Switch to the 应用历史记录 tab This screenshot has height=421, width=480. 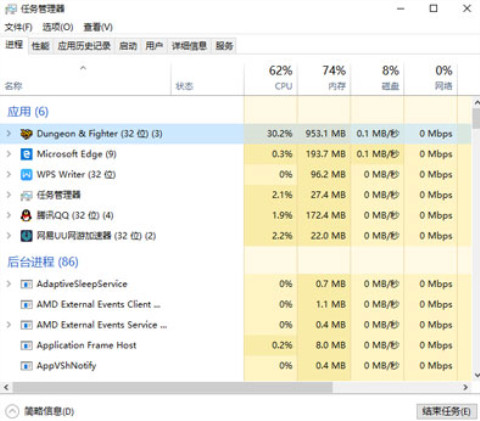pos(84,46)
